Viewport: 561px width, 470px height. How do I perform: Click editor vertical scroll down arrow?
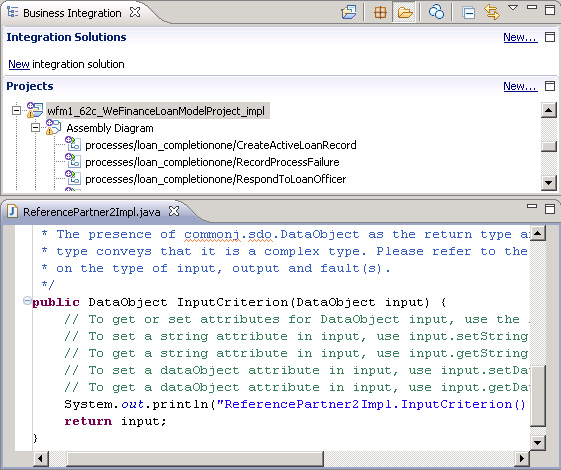pos(538,443)
